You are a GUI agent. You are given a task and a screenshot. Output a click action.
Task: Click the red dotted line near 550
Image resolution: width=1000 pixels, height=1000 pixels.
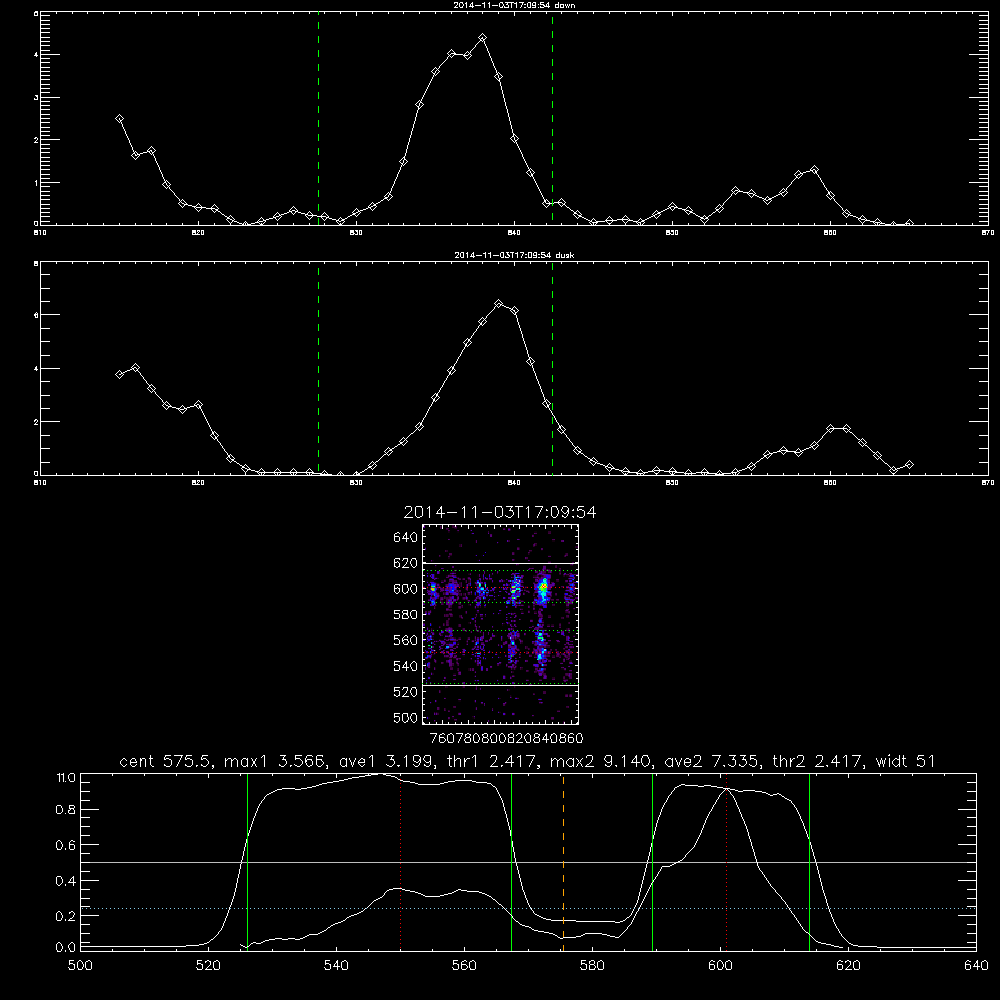401,861
